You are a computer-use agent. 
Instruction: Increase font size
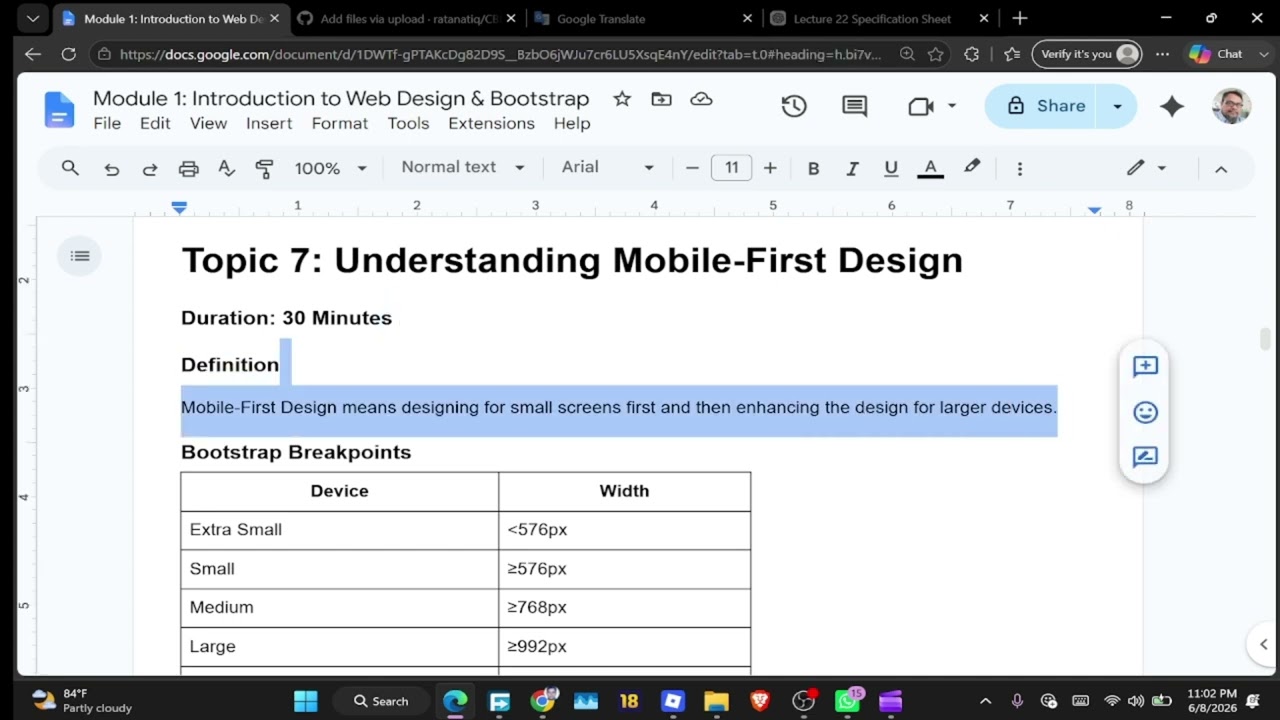pos(770,168)
